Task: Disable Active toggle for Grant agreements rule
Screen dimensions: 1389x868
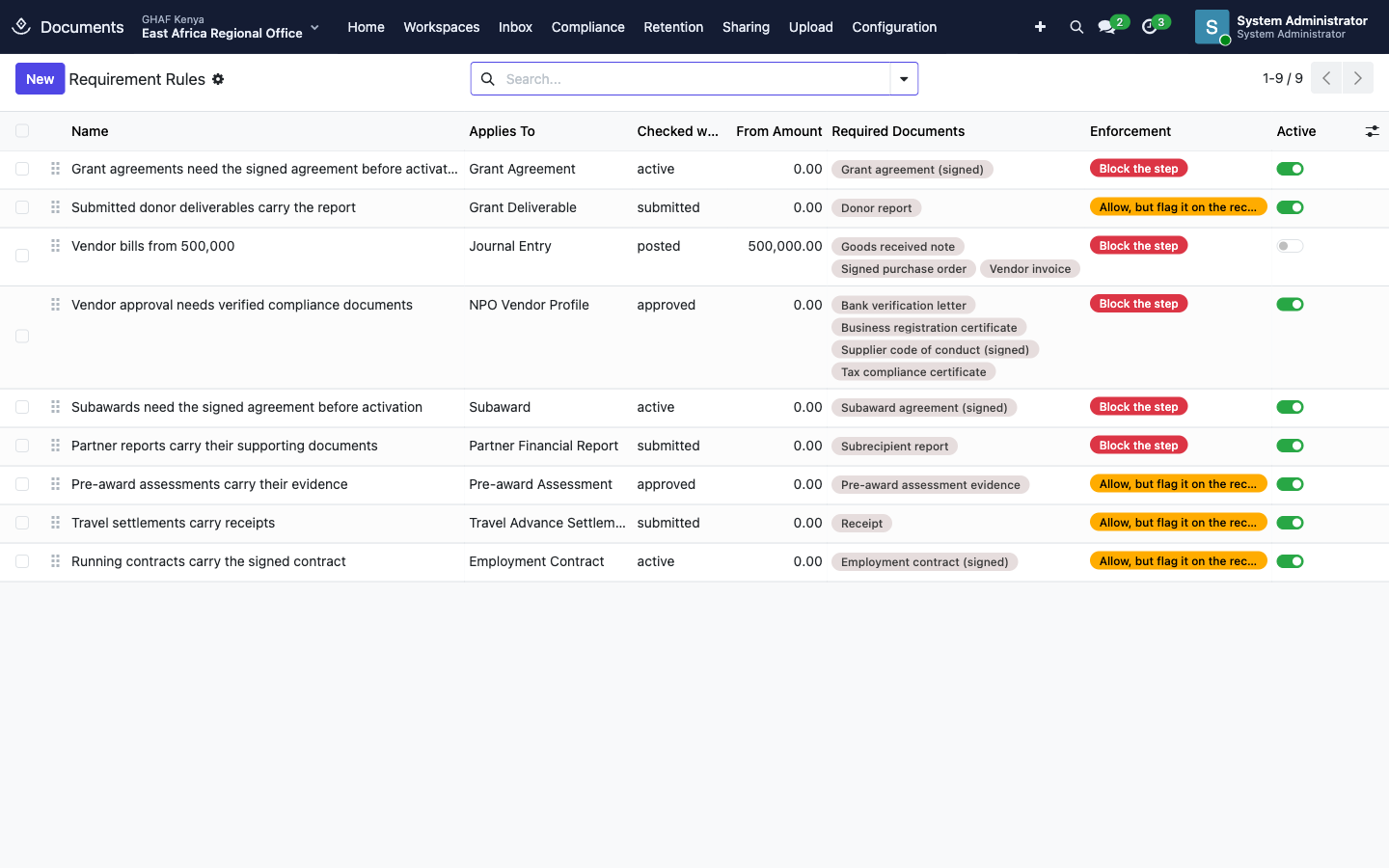Action: click(x=1290, y=169)
